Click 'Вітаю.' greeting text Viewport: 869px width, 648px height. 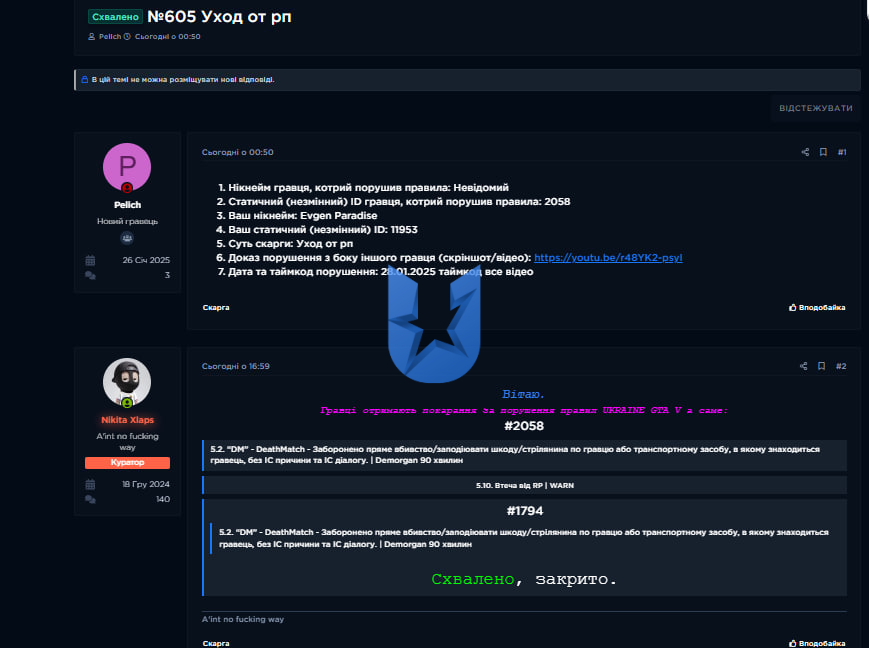[x=523, y=394]
